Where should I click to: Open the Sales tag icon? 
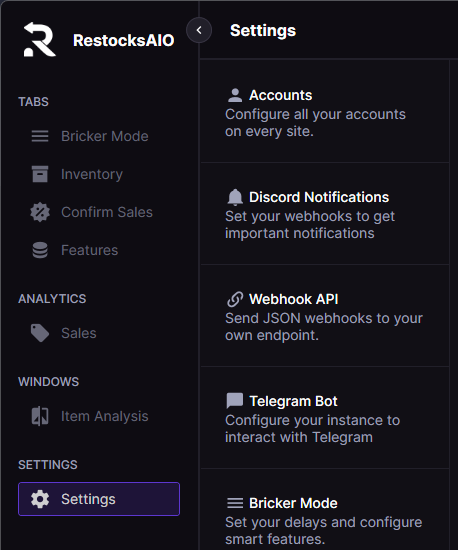tap(40, 333)
